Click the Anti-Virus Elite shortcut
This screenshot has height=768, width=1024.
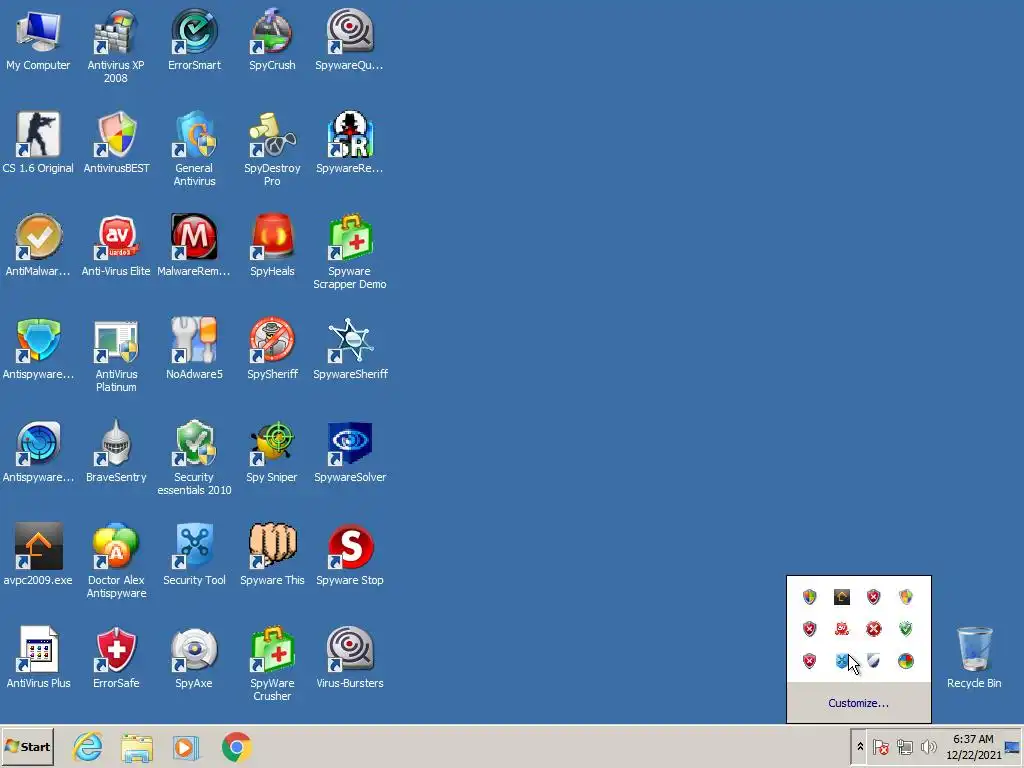[116, 246]
